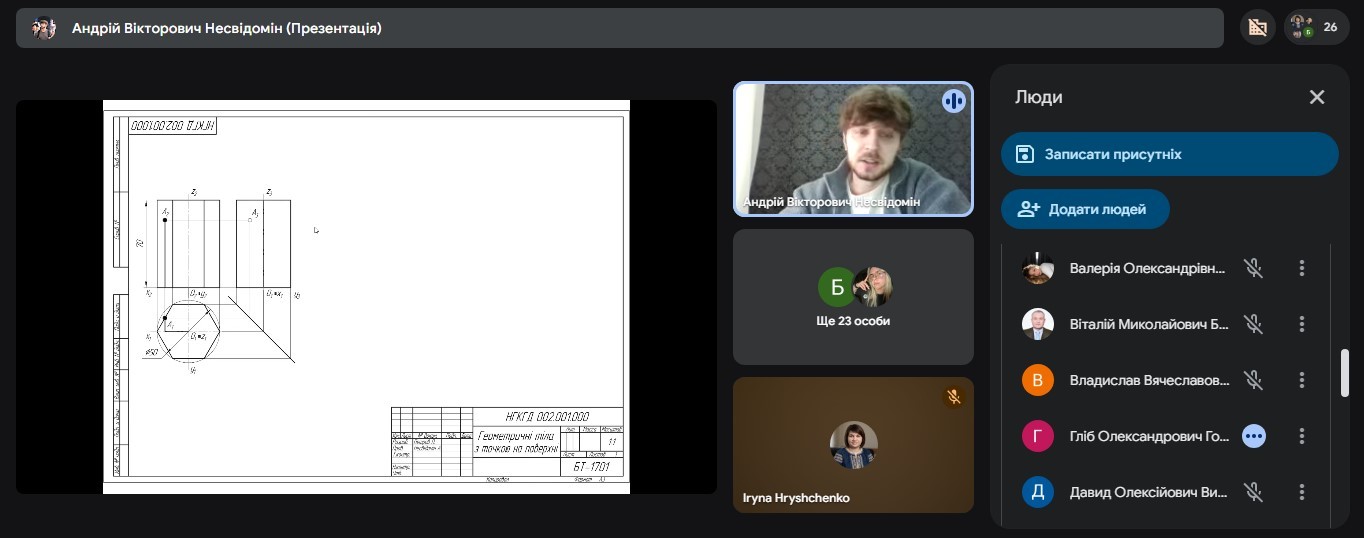Close the Люди panel
The width and height of the screenshot is (1364, 538).
pos(1317,97)
